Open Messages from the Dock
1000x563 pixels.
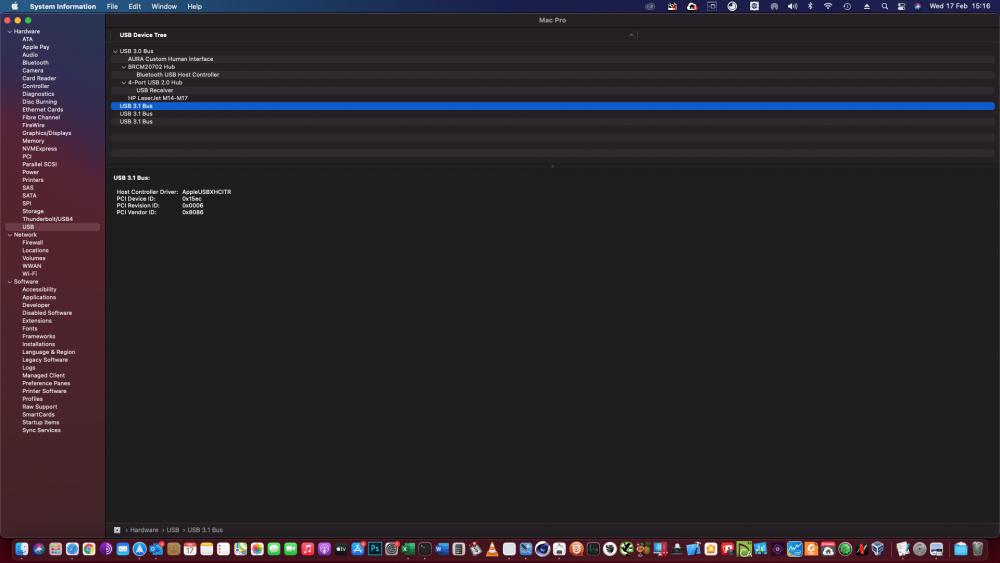pyautogui.click(x=274, y=549)
